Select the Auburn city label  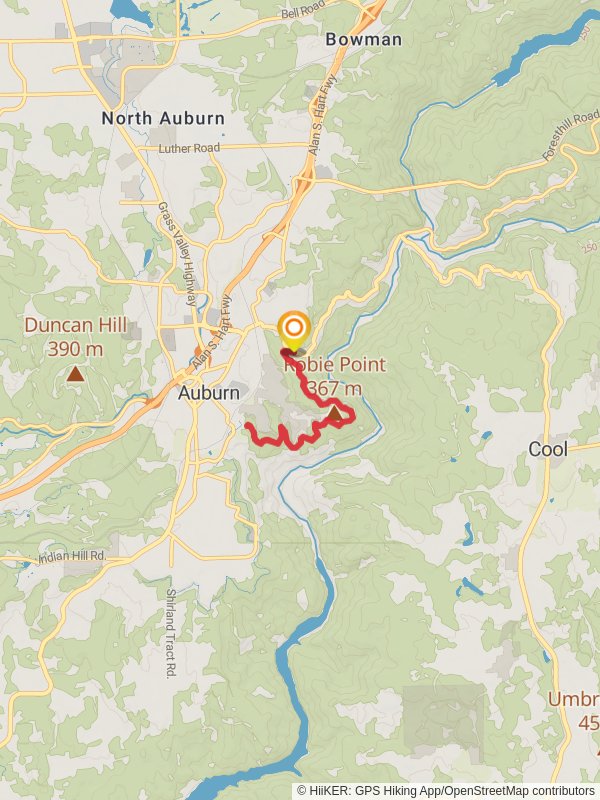[209, 393]
